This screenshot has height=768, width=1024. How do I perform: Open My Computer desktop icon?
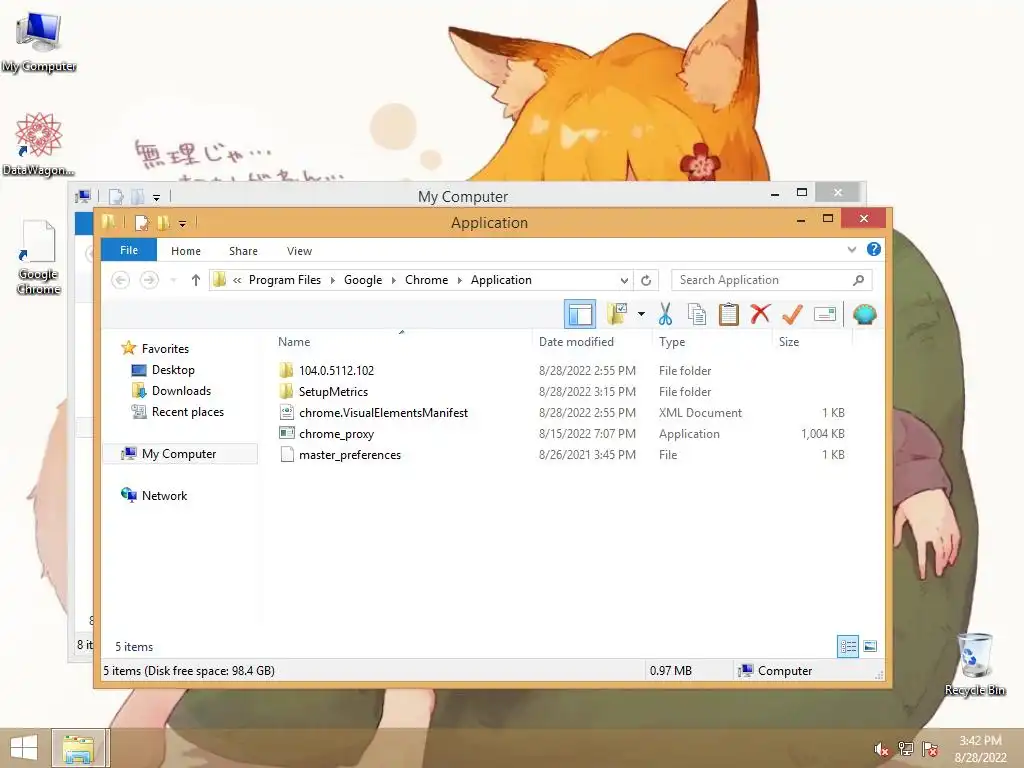[x=39, y=42]
